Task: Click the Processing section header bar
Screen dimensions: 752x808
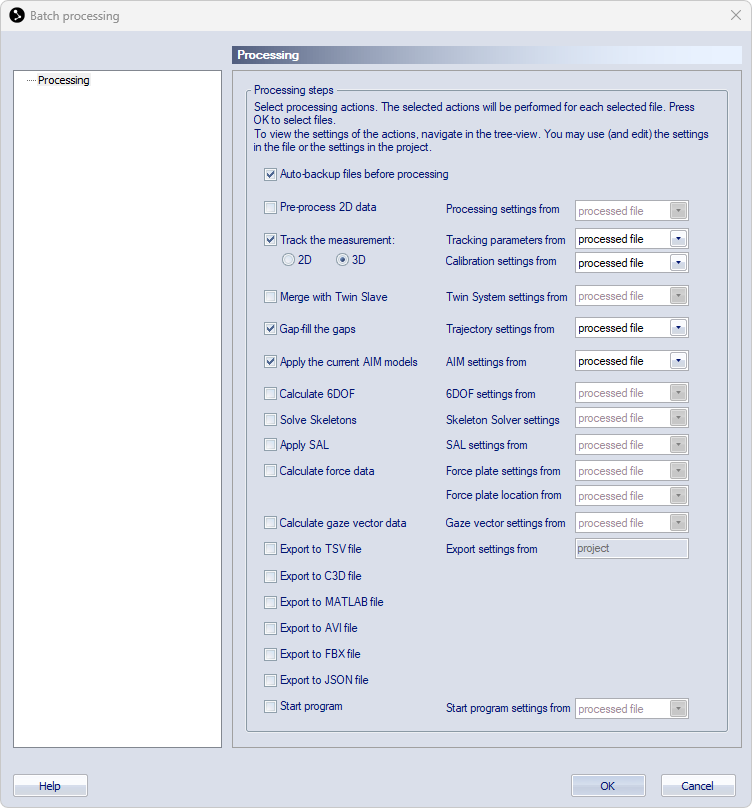Action: [x=487, y=55]
